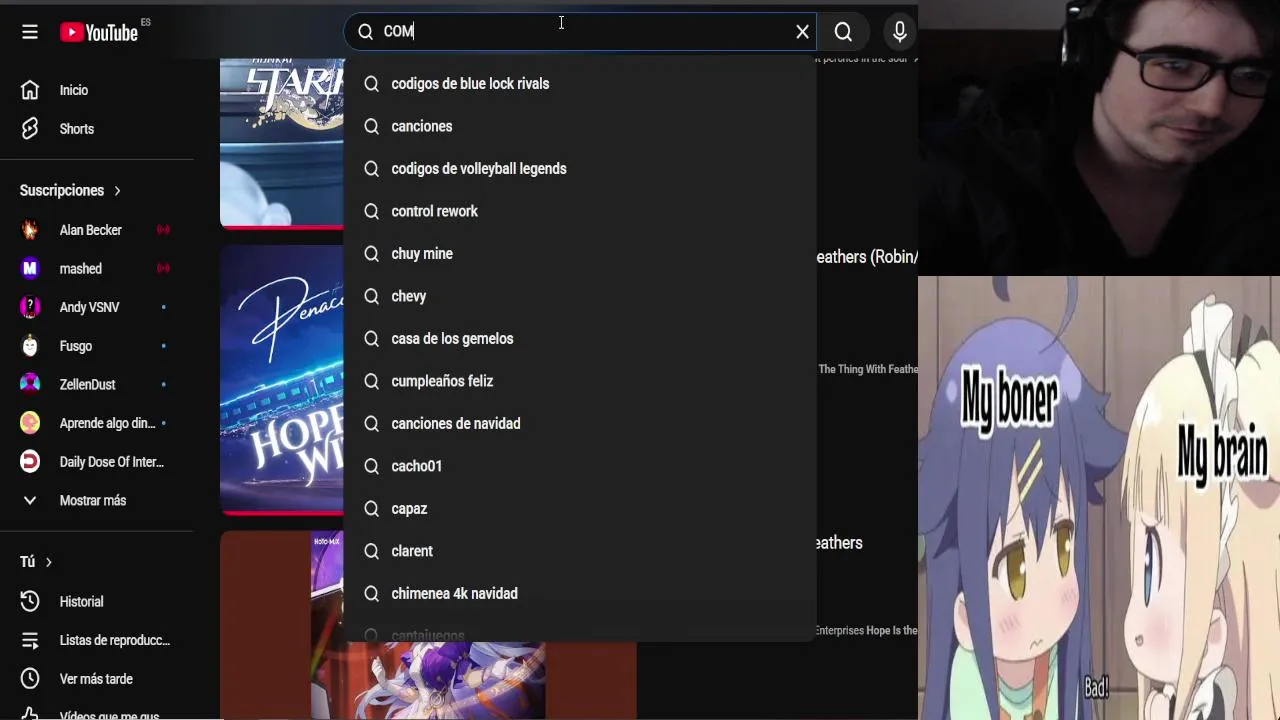Select suggestion chevy
The width and height of the screenshot is (1280, 720).
click(580, 296)
